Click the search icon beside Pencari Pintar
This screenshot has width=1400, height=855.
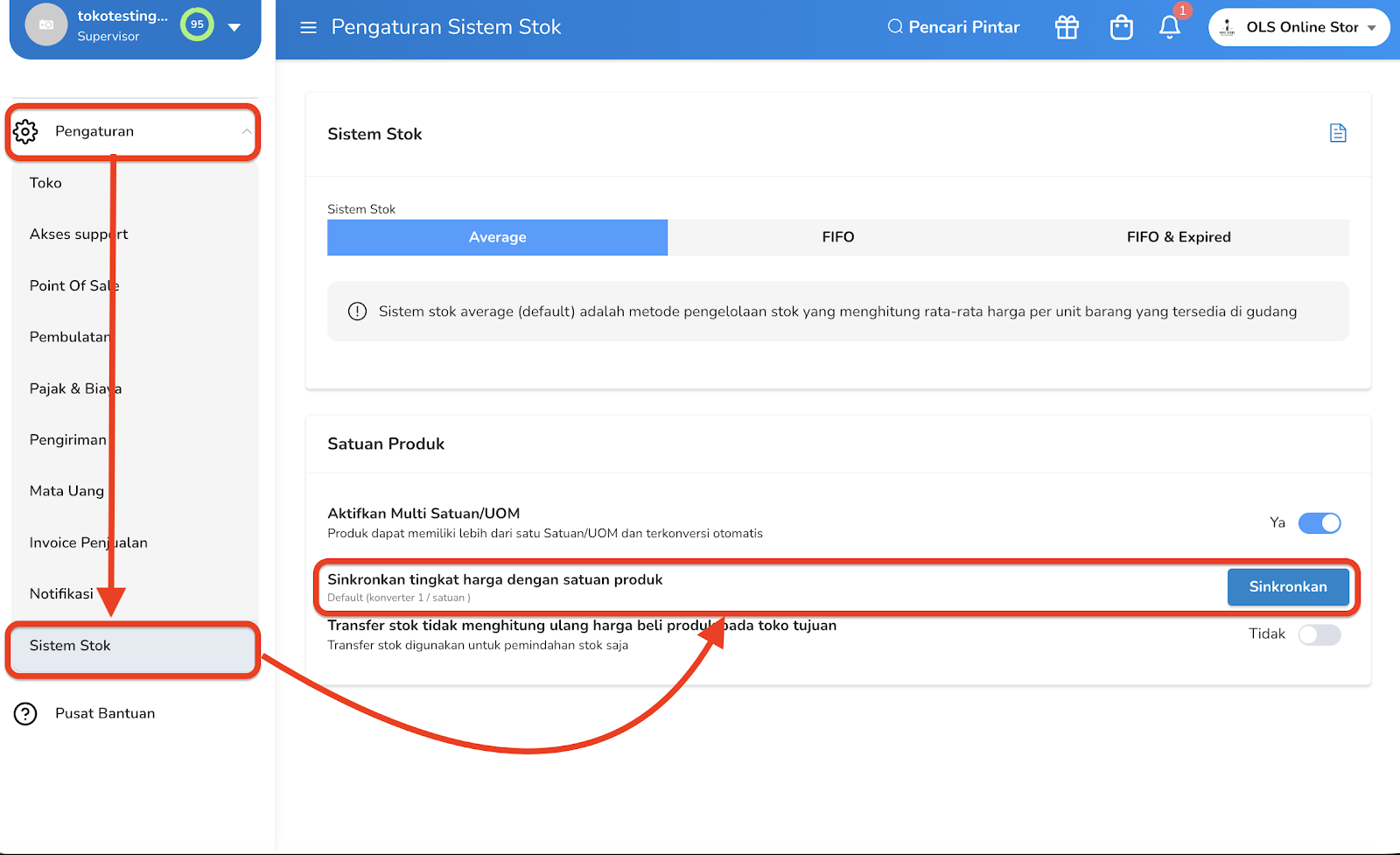click(895, 27)
